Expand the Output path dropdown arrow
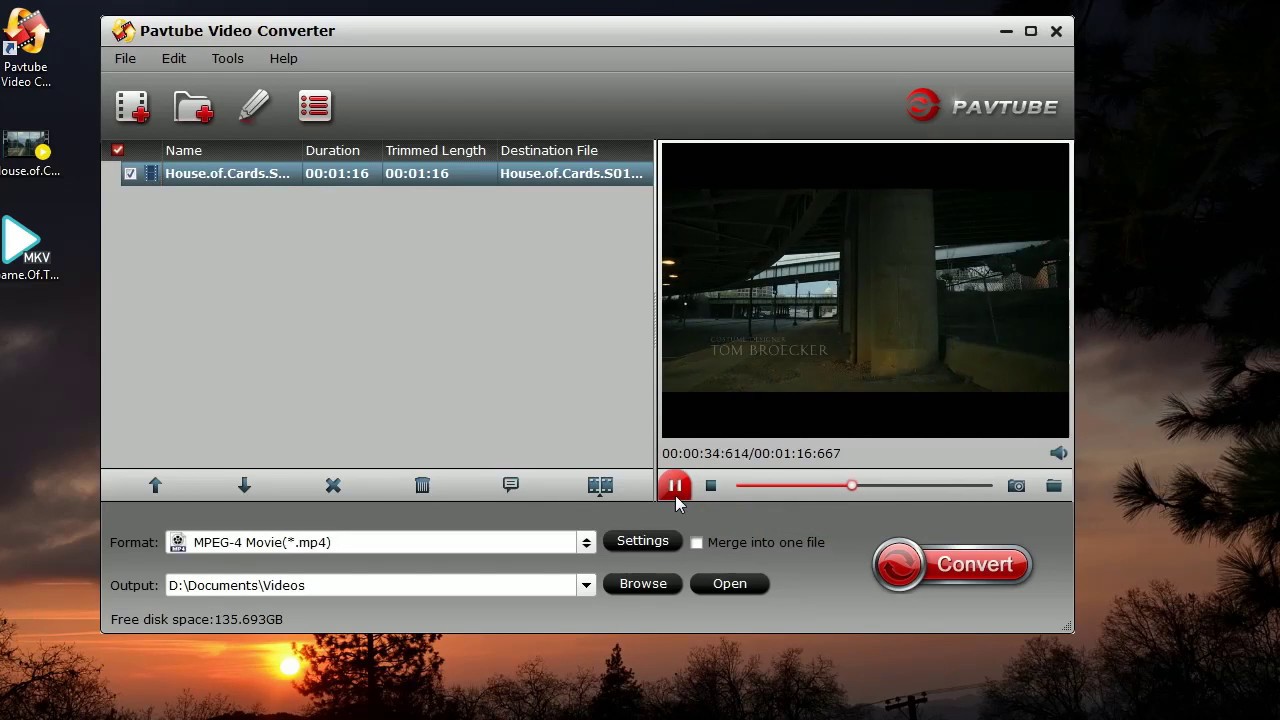The width and height of the screenshot is (1280, 720). (x=586, y=585)
